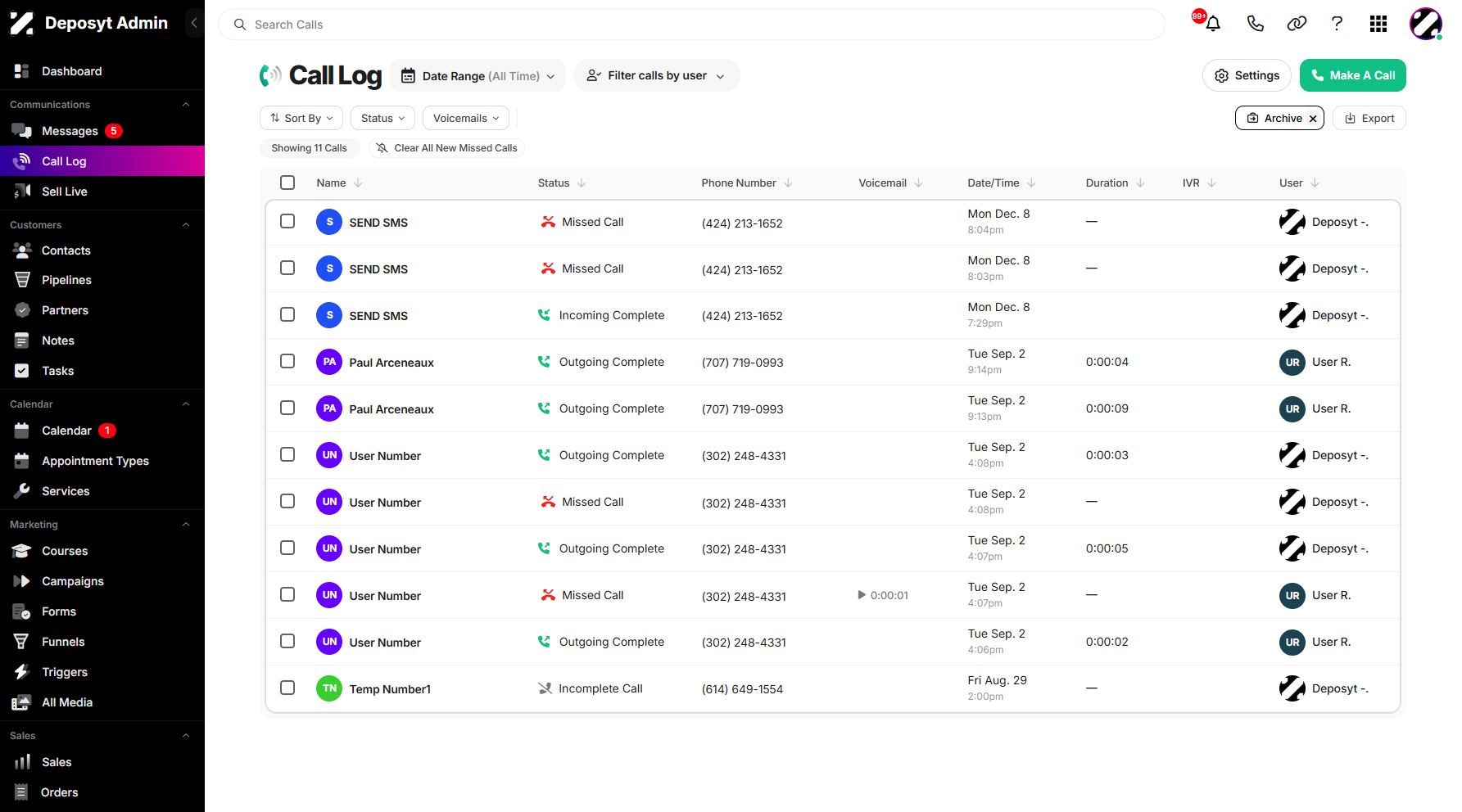
Task: Remove Archive filter with the X icon
Action: coord(1313,119)
